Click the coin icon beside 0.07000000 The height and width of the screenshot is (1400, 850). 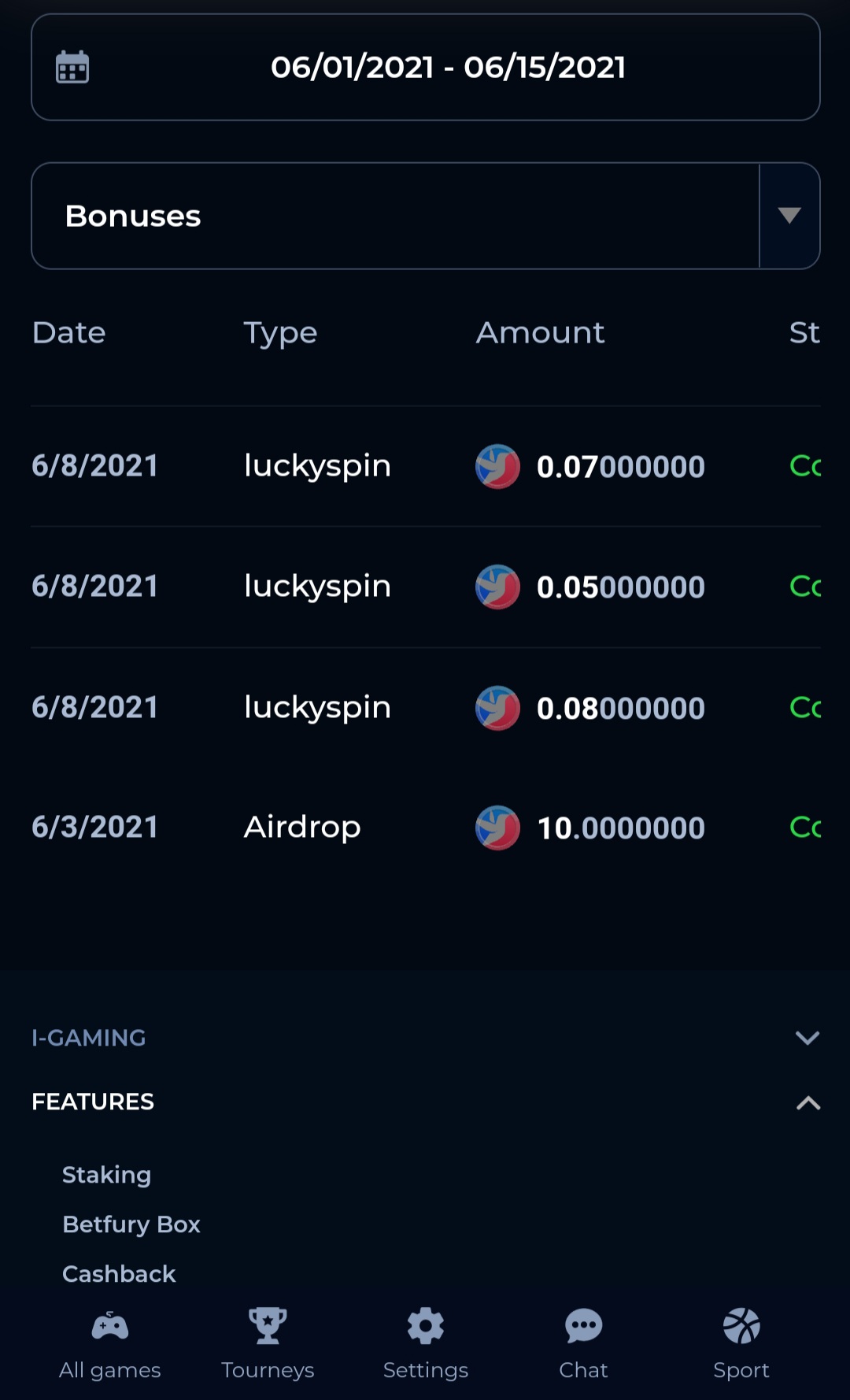[x=497, y=466]
